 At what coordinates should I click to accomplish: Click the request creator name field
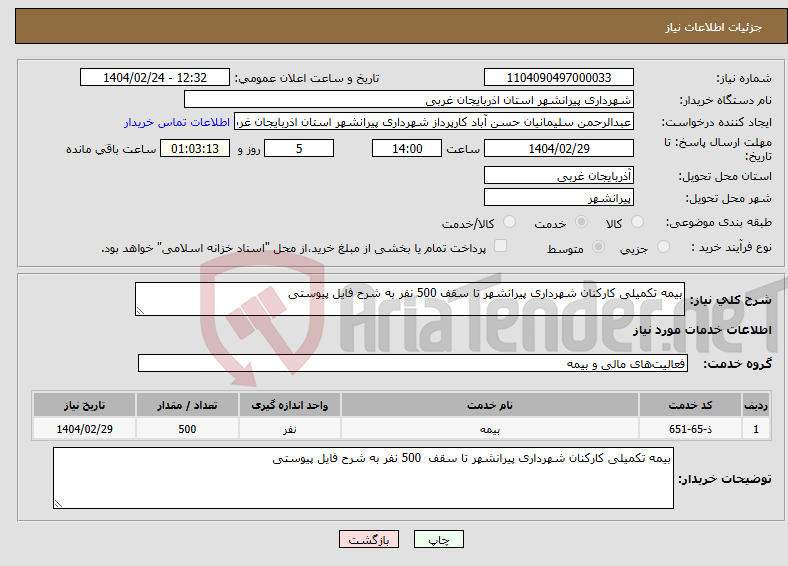pos(434,122)
